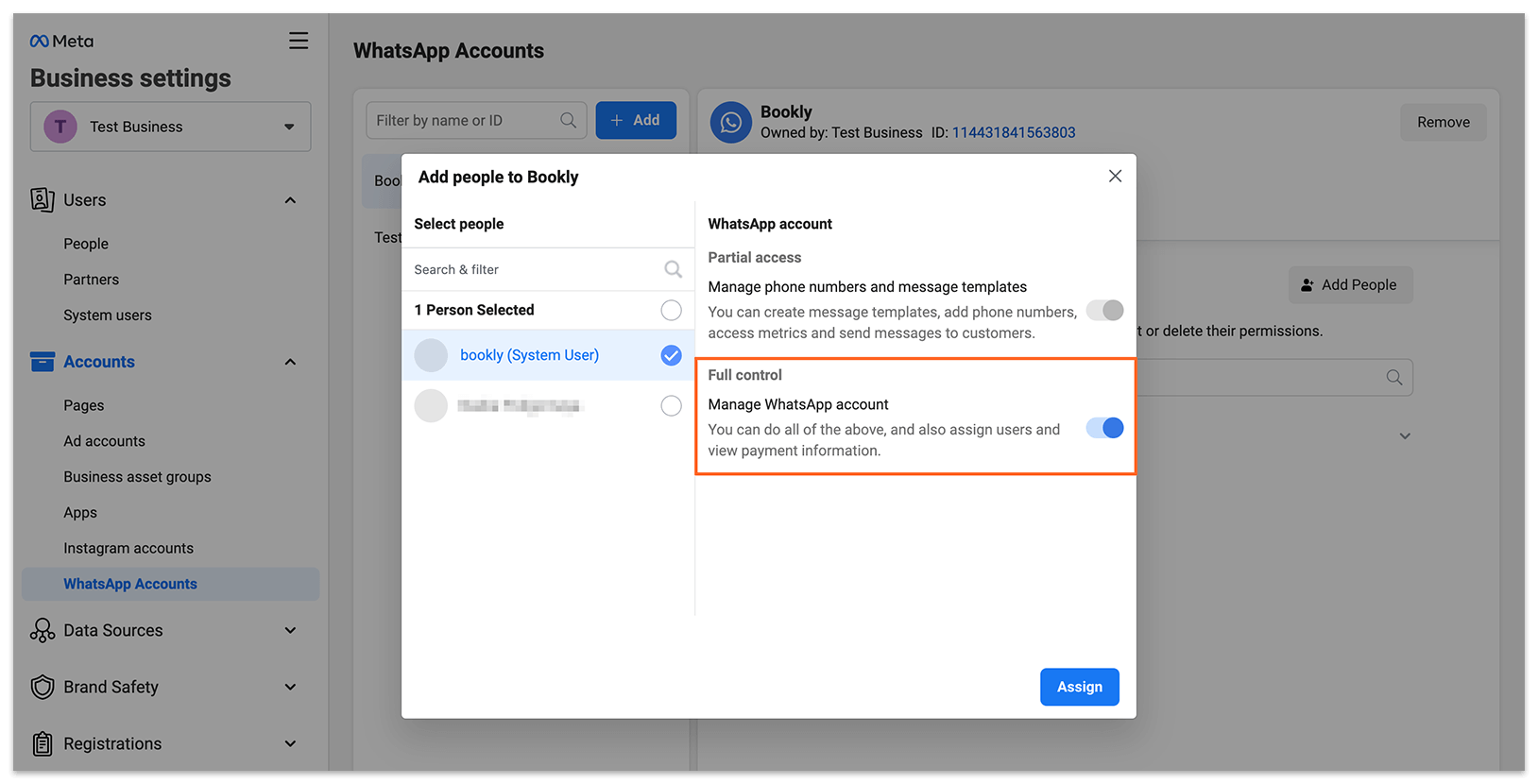Open People in the sidebar

(x=86, y=244)
